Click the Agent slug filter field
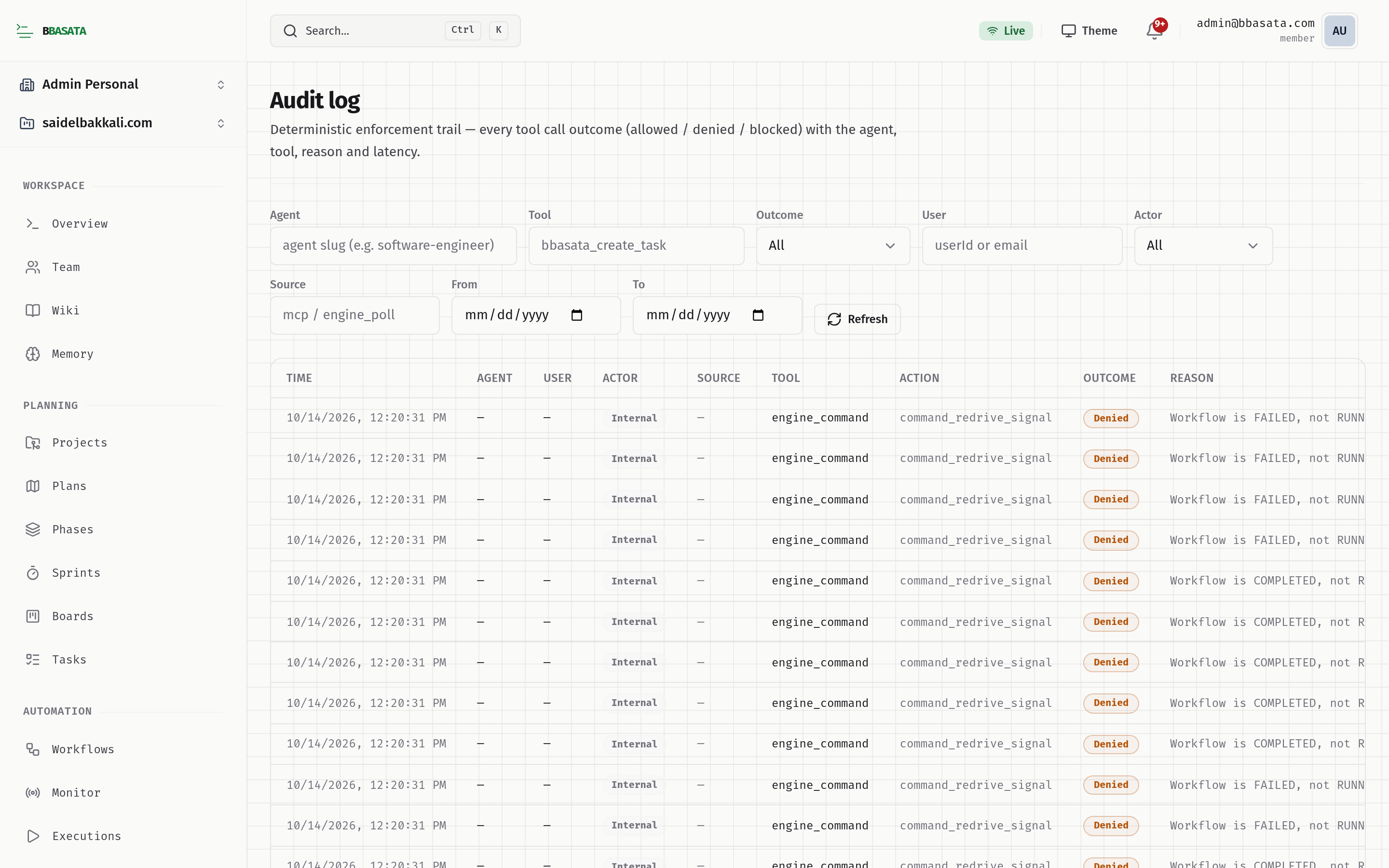This screenshot has height=868, width=1389. (x=393, y=246)
